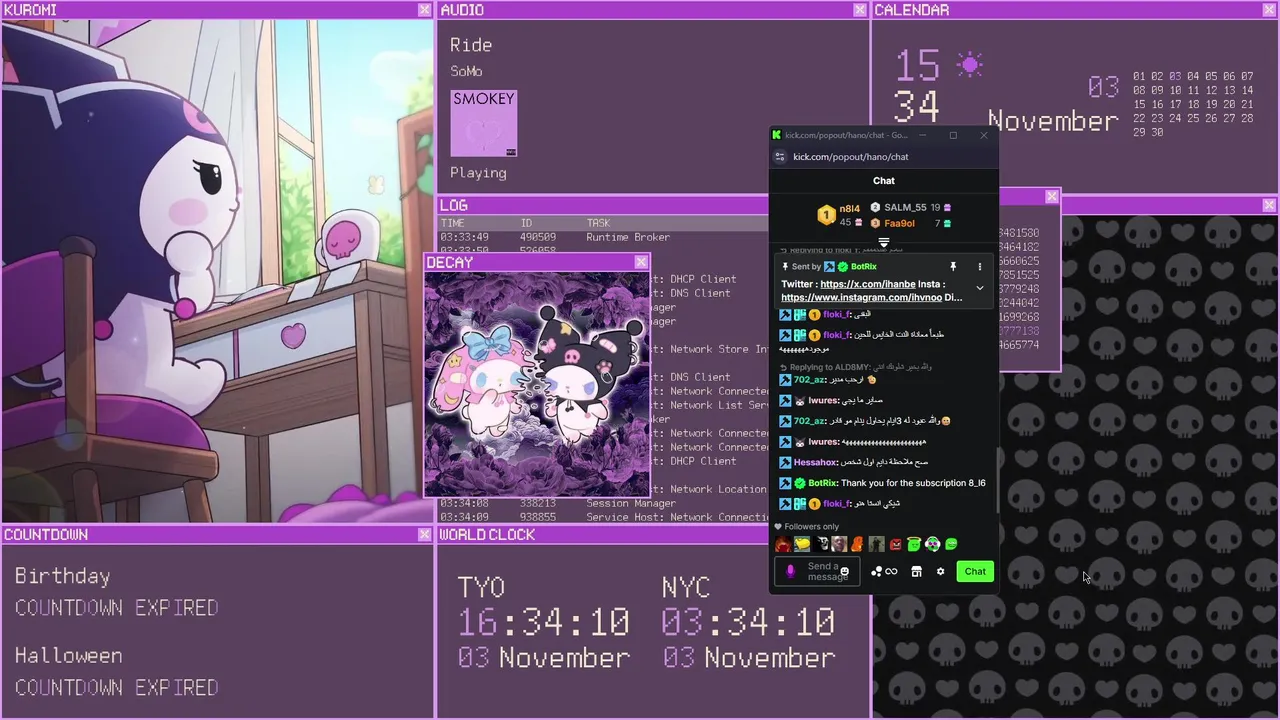Click the TASK column header in Log
Image resolution: width=1280 pixels, height=720 pixels.
[598, 223]
